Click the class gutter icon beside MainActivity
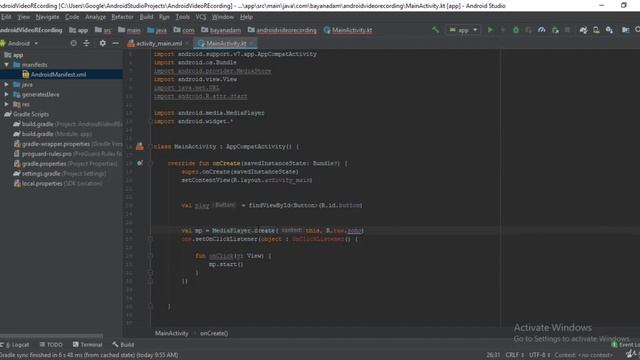Screen dimensions: 640x360 click(140, 147)
